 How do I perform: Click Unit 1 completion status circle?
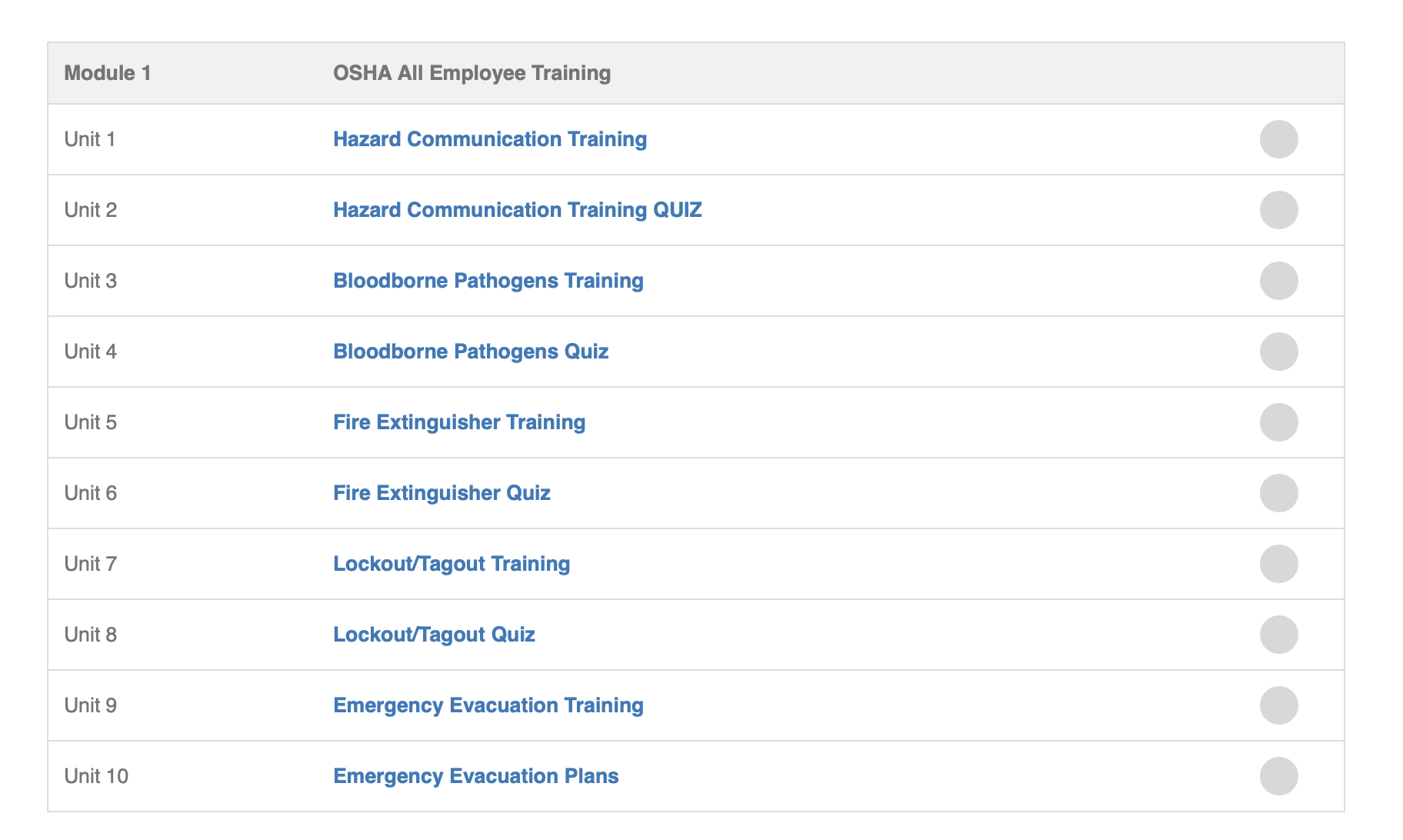pyautogui.click(x=1279, y=139)
